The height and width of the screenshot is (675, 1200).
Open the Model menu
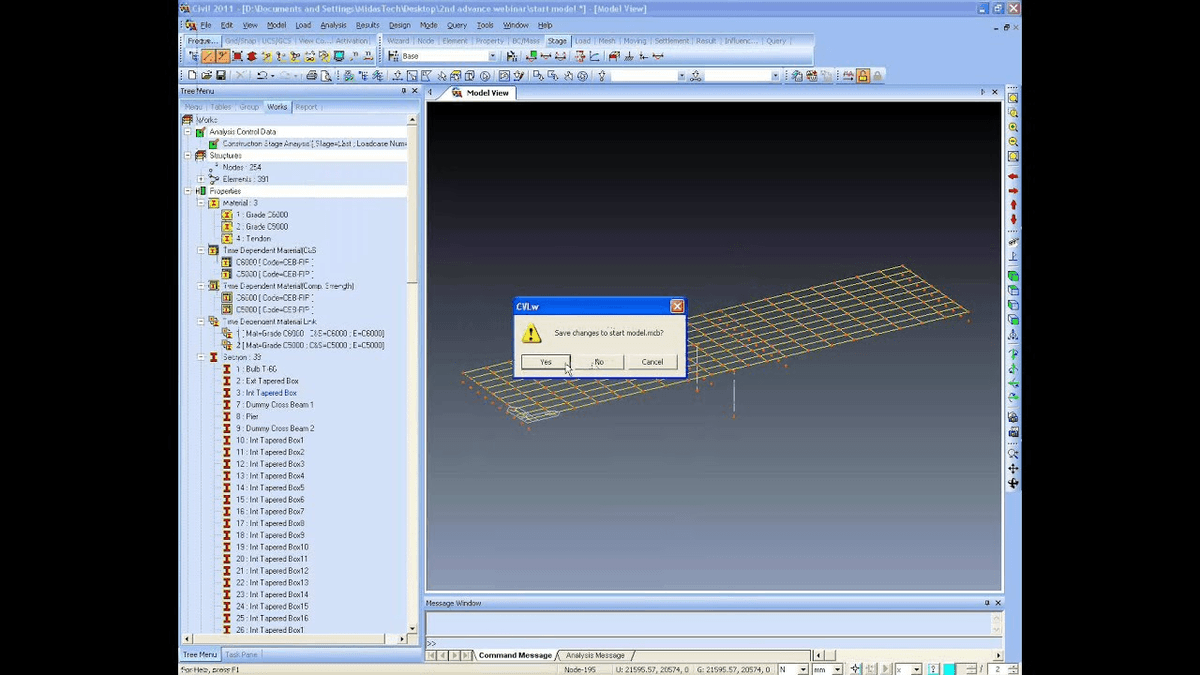(x=276, y=25)
